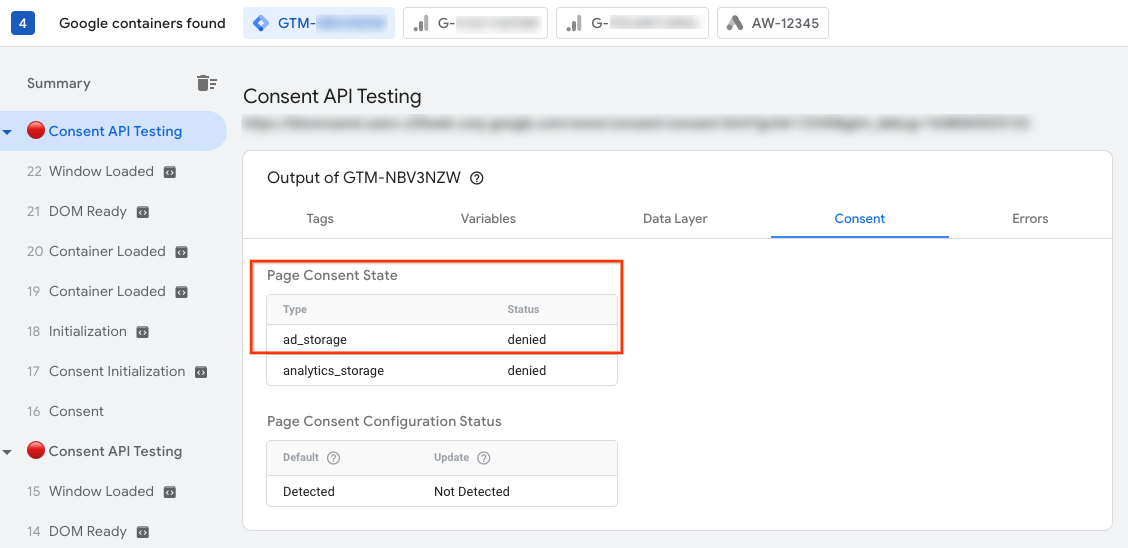Click the blue 4 containers count badge
The image size is (1128, 548).
pos(22,23)
